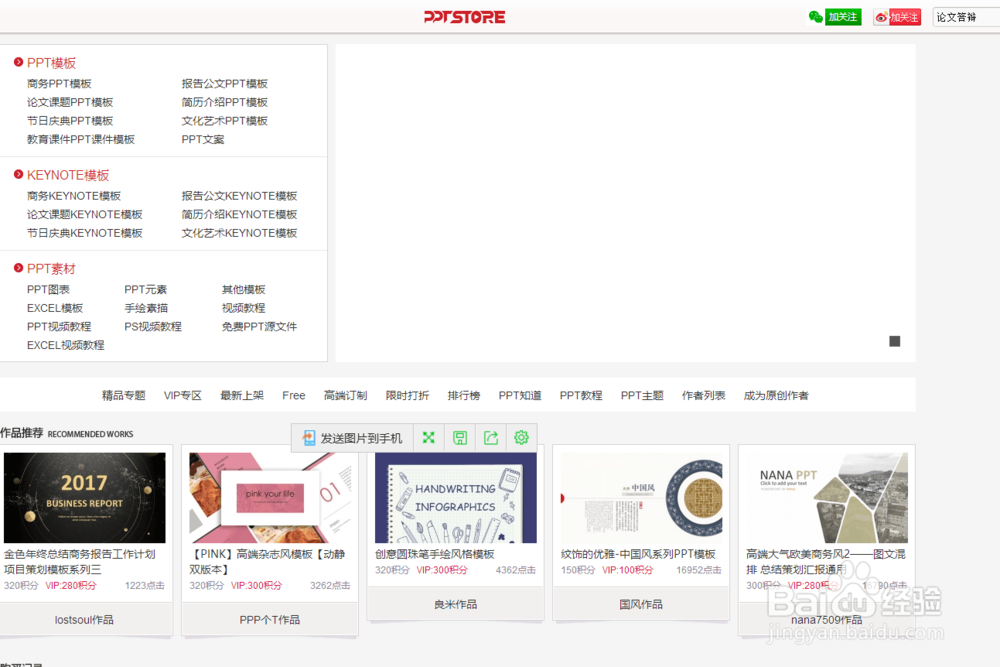Open the PPT素材 category heading
This screenshot has width=1000, height=667.
point(51,268)
